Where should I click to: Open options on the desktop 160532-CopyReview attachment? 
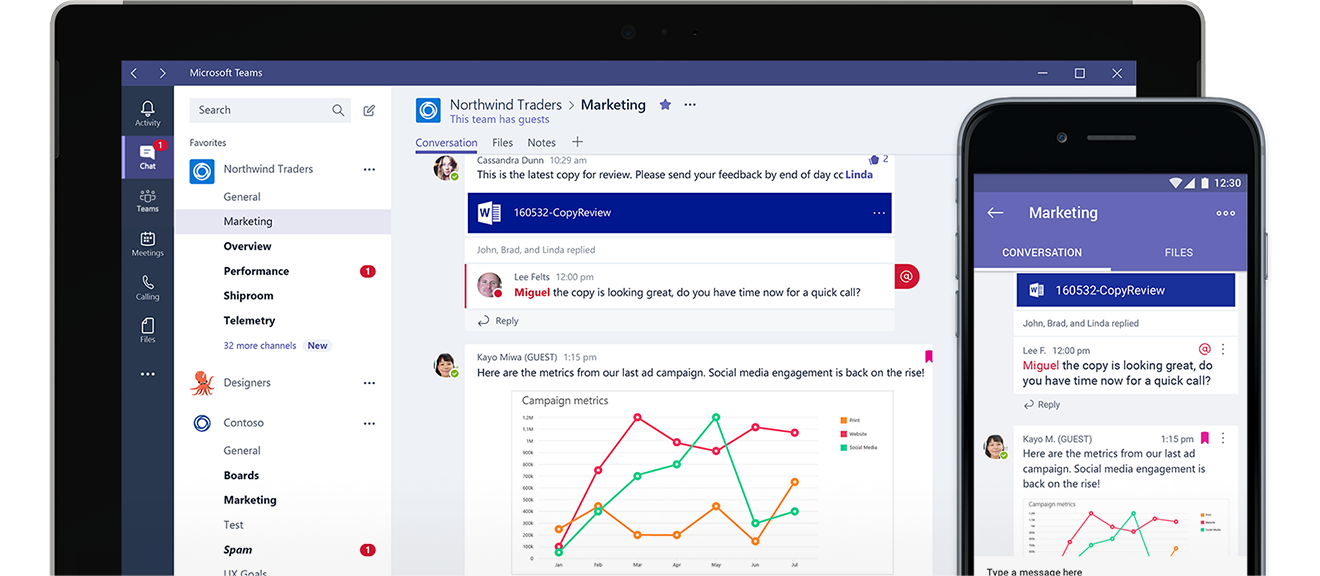(879, 213)
